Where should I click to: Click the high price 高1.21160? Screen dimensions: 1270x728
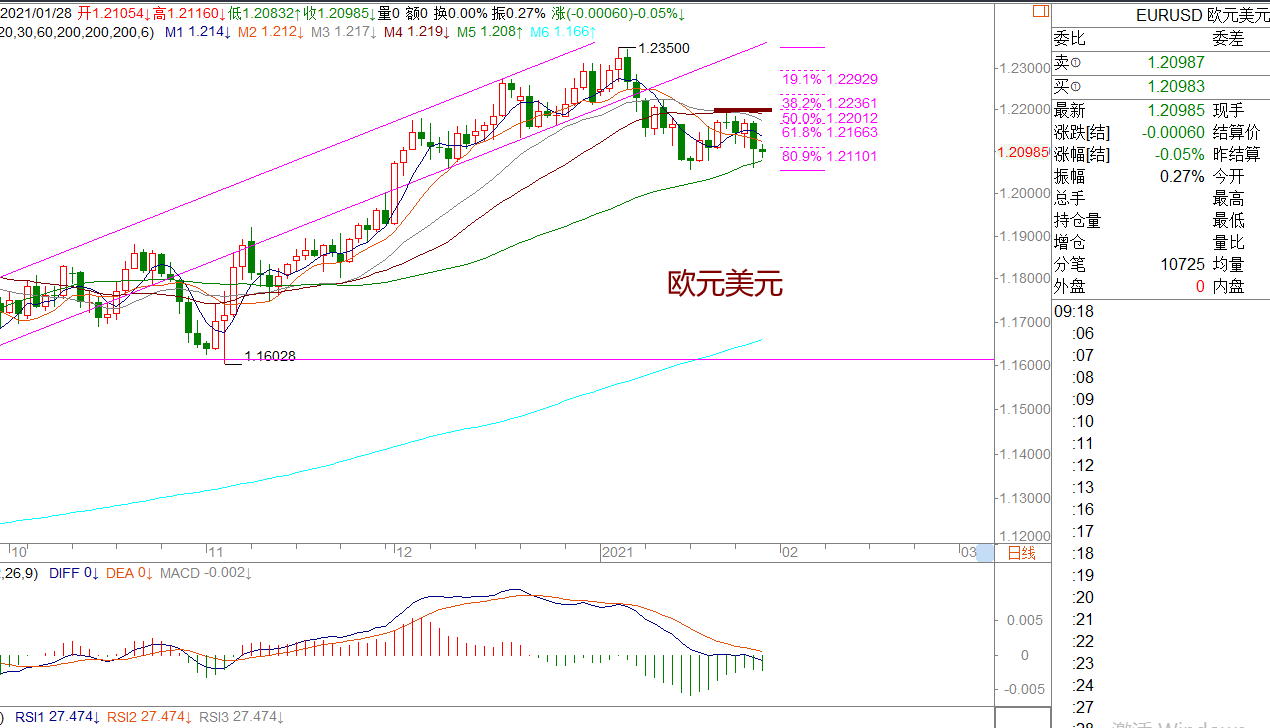coord(189,14)
